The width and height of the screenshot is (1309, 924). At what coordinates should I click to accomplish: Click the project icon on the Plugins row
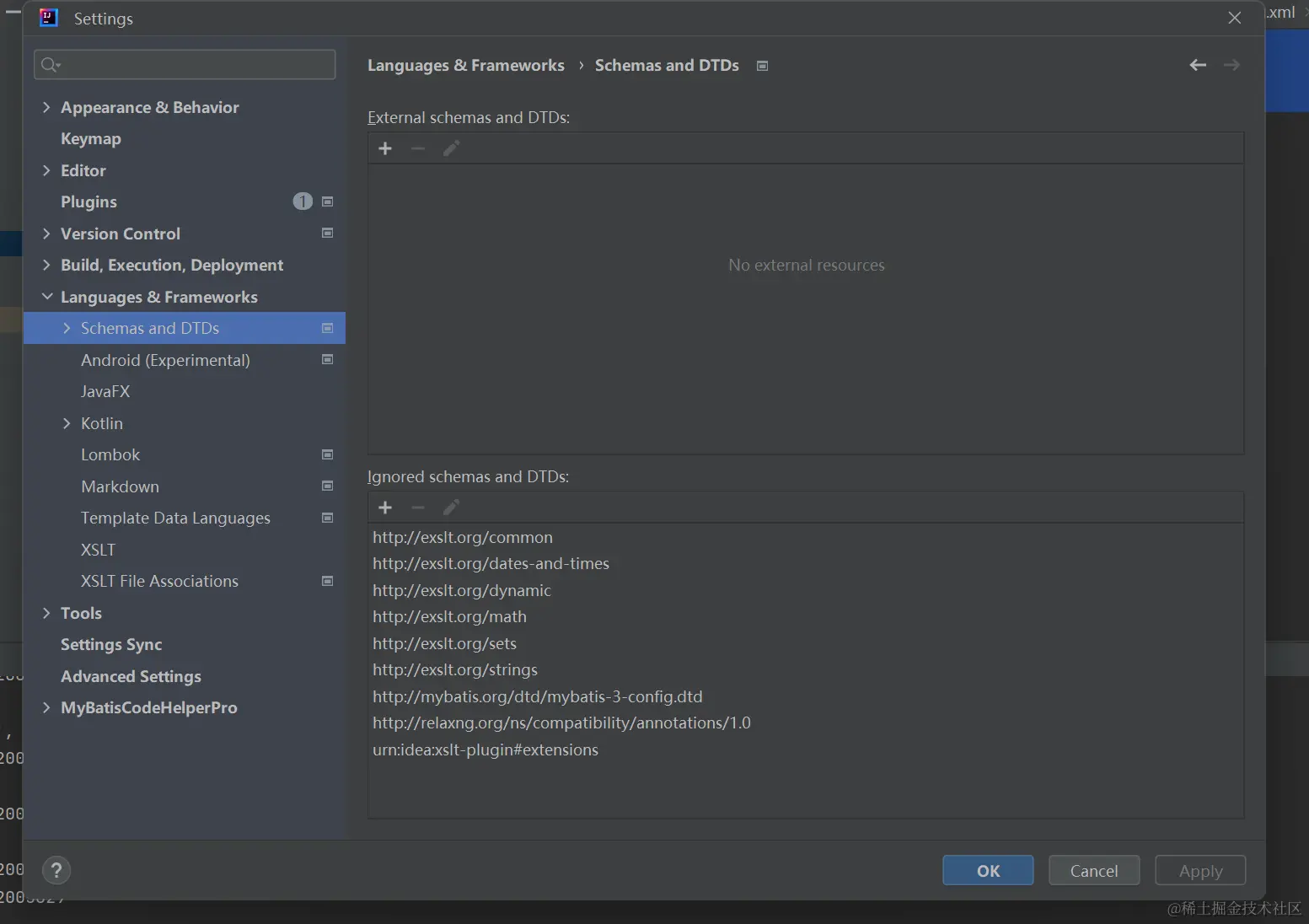[328, 201]
